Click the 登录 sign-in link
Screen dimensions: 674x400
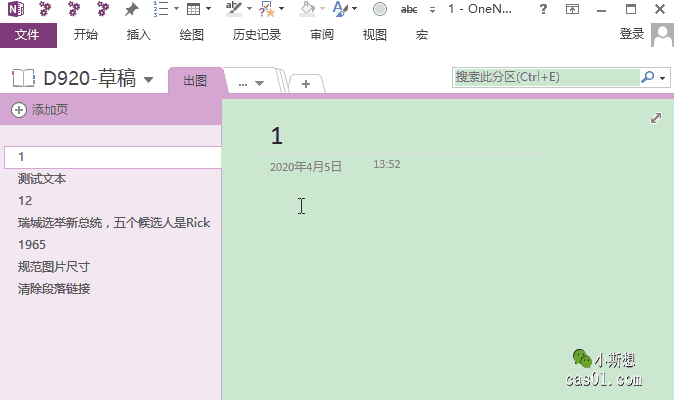632,34
